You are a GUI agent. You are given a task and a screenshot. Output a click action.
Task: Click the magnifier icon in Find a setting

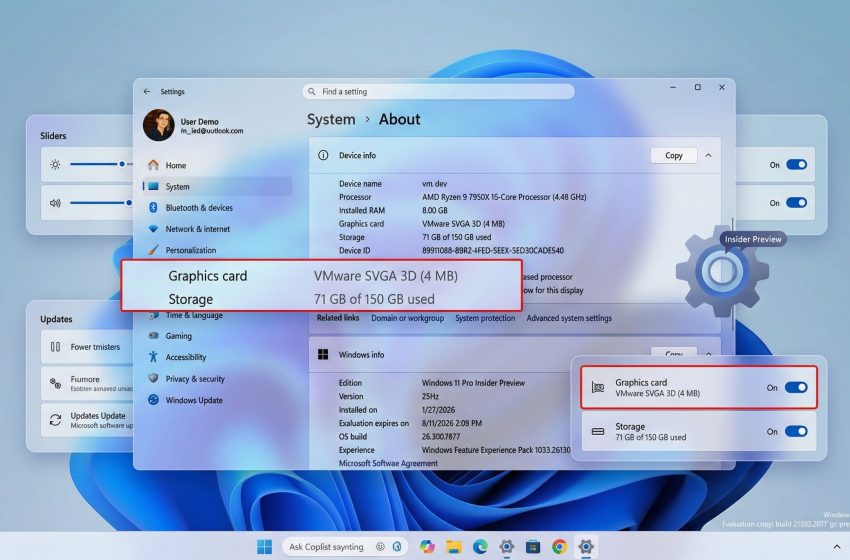pyautogui.click(x=312, y=92)
